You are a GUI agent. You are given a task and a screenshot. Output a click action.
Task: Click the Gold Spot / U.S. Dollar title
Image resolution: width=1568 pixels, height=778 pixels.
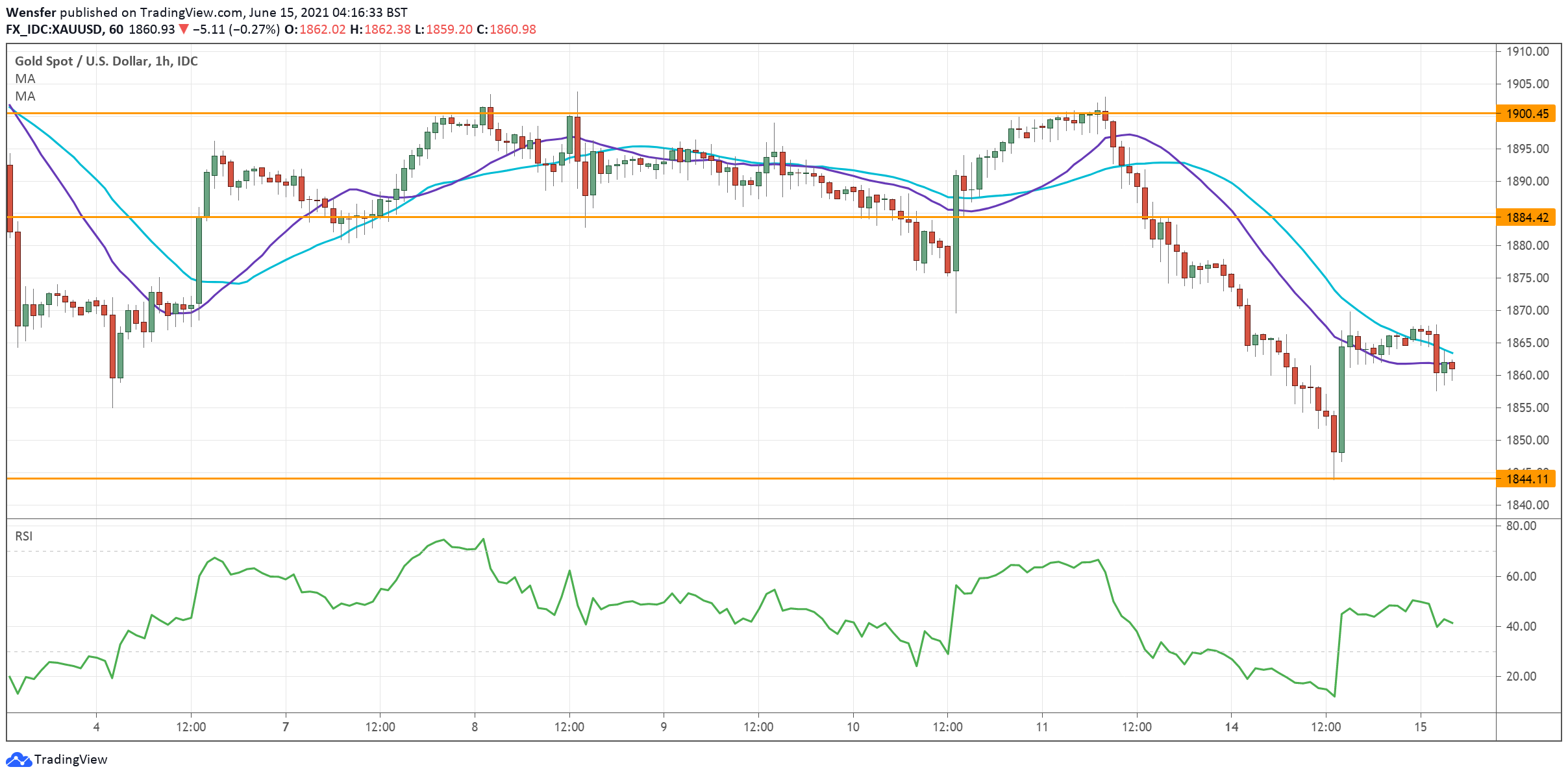tap(106, 61)
